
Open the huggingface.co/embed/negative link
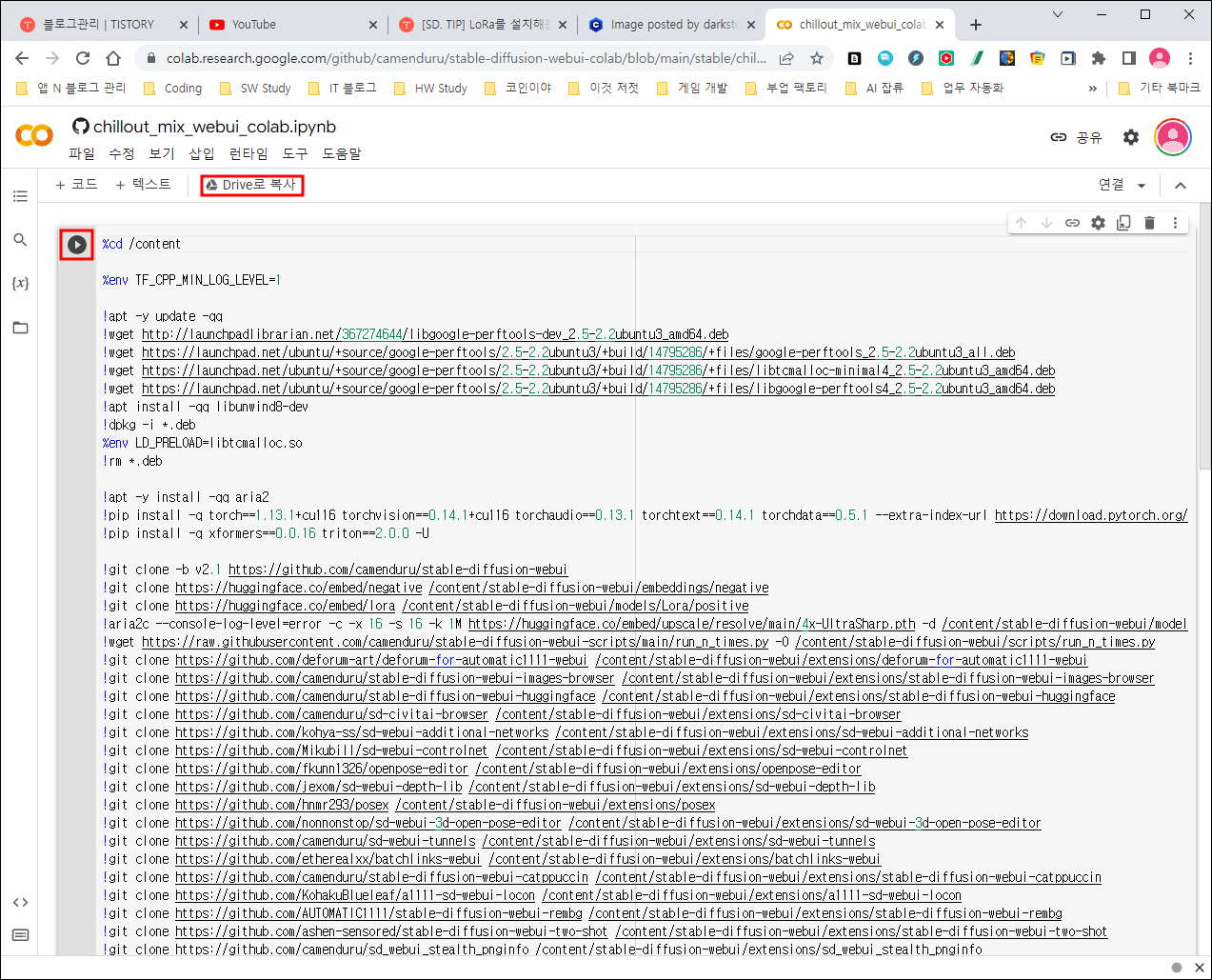(299, 588)
